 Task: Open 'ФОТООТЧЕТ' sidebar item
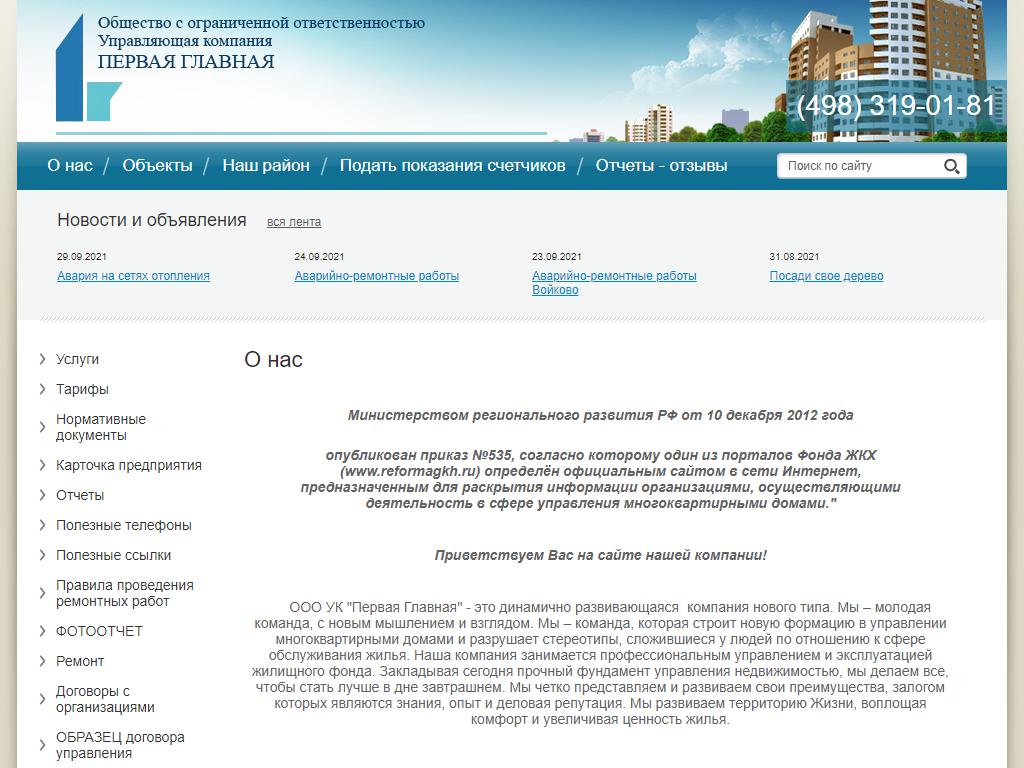pyautogui.click(x=99, y=631)
